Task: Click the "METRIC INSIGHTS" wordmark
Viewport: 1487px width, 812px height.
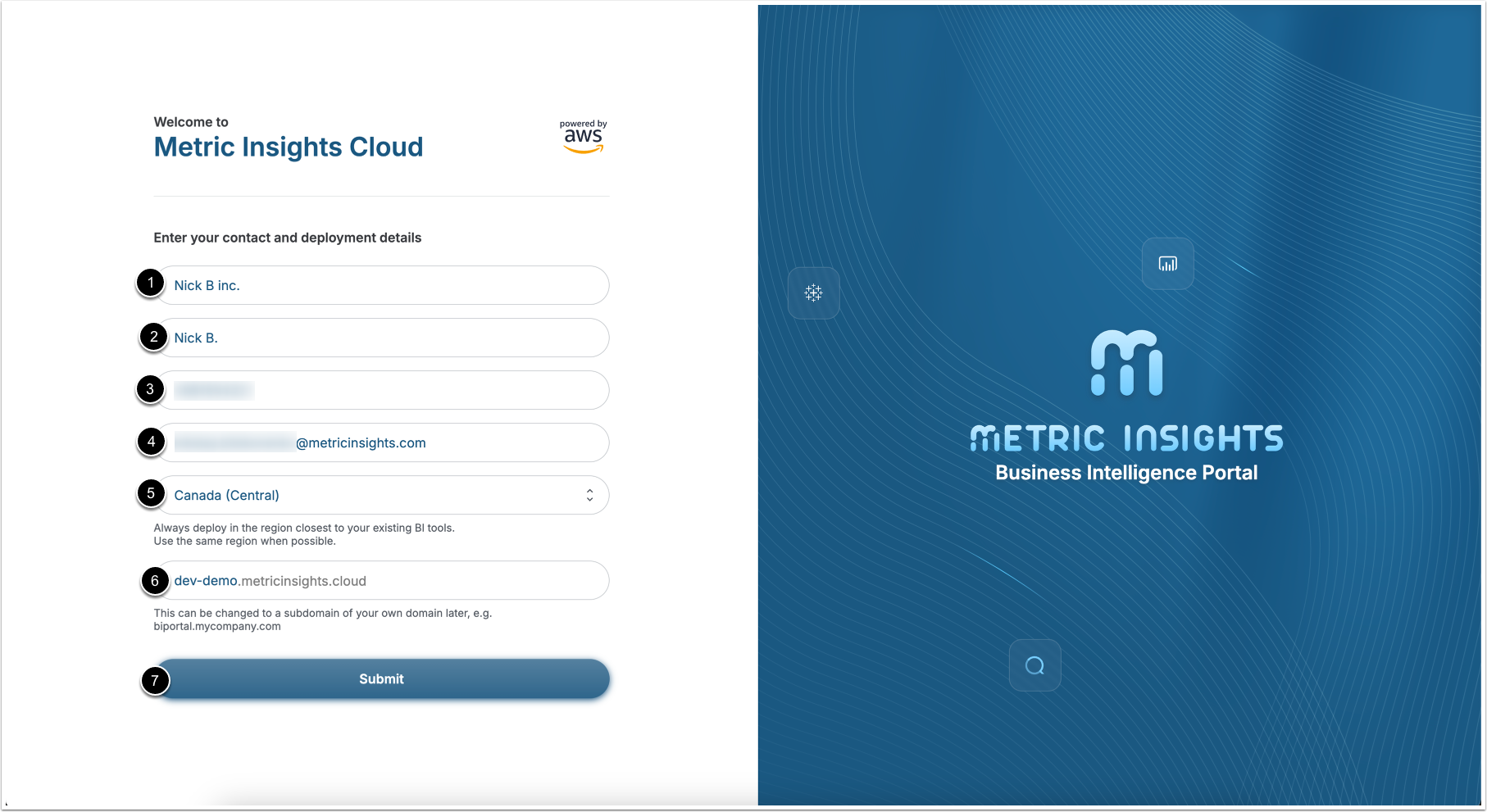Action: point(1126,438)
